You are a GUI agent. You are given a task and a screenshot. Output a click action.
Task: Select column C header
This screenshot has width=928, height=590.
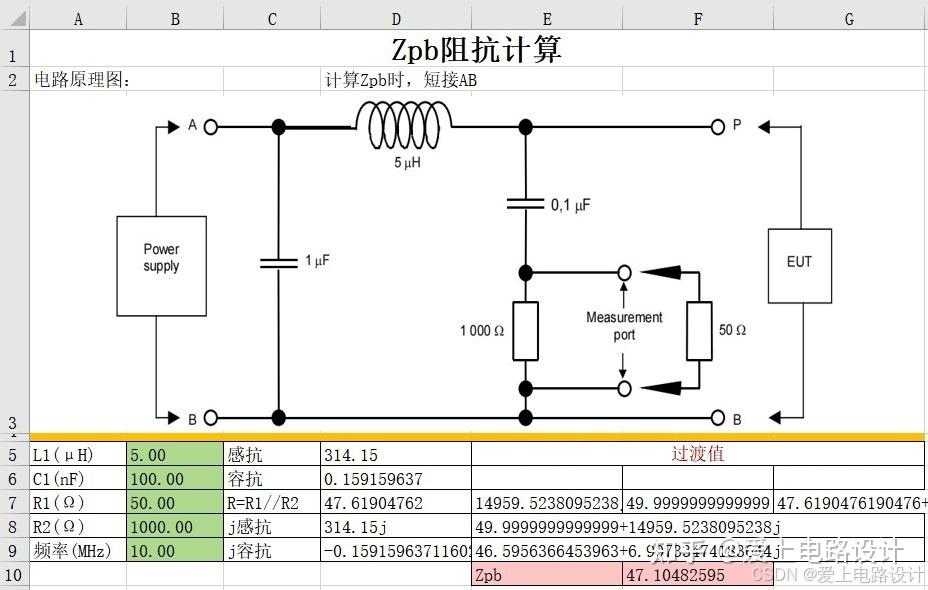[272, 18]
